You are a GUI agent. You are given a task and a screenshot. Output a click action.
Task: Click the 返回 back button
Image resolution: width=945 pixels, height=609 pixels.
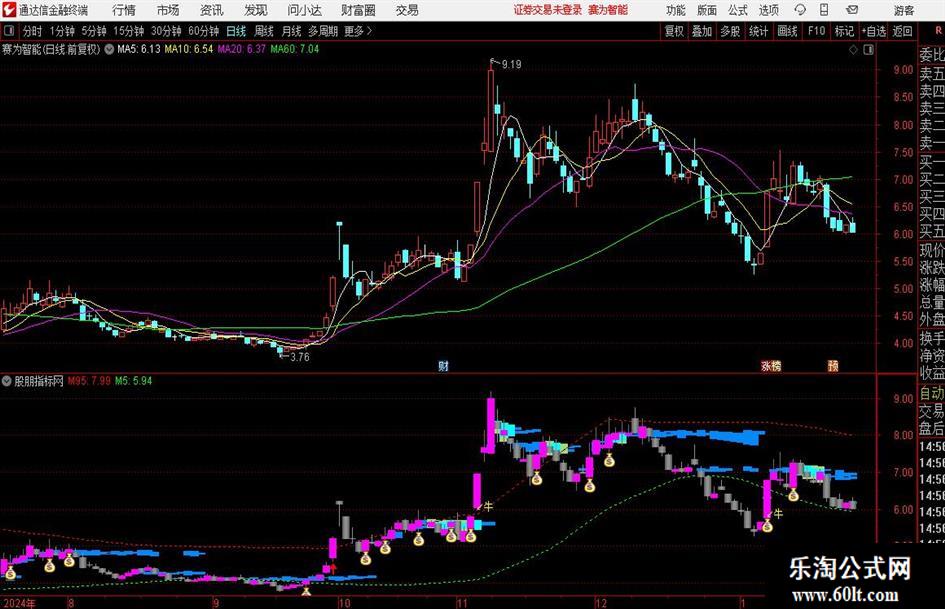click(902, 31)
